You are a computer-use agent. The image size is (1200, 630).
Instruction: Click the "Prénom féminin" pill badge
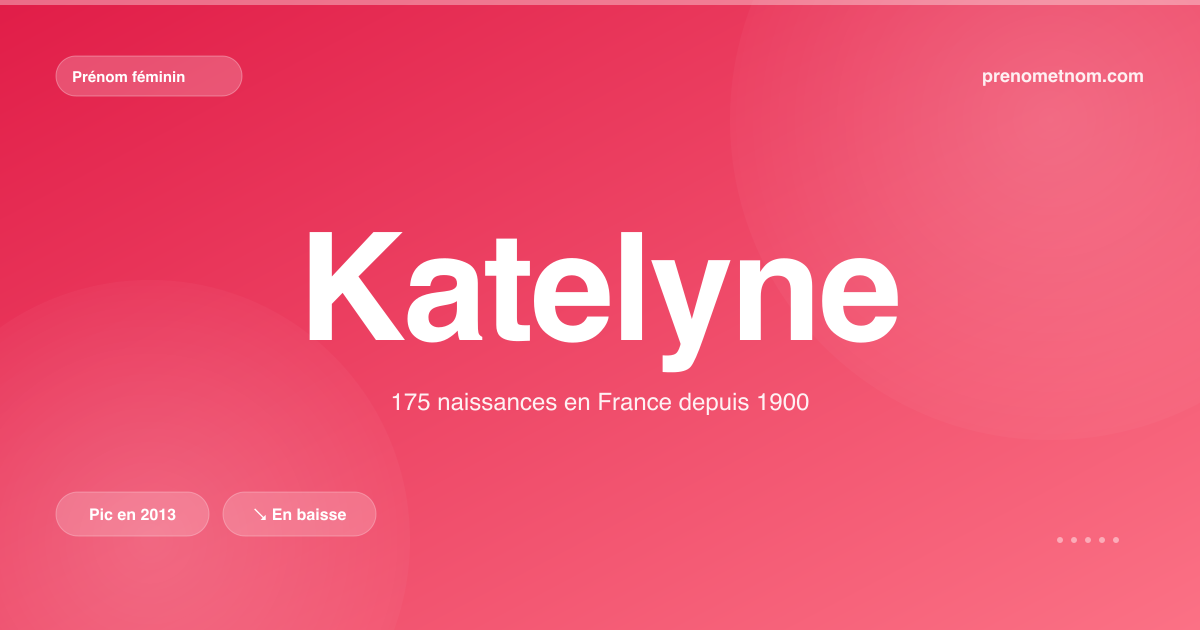[149, 76]
